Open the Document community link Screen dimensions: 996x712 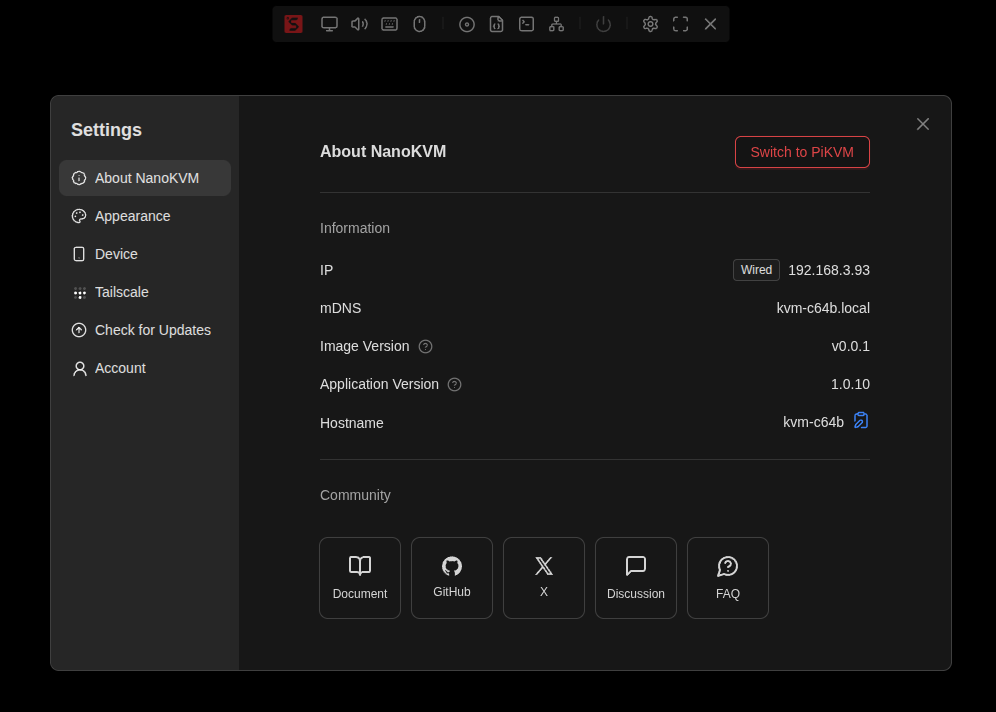point(360,578)
